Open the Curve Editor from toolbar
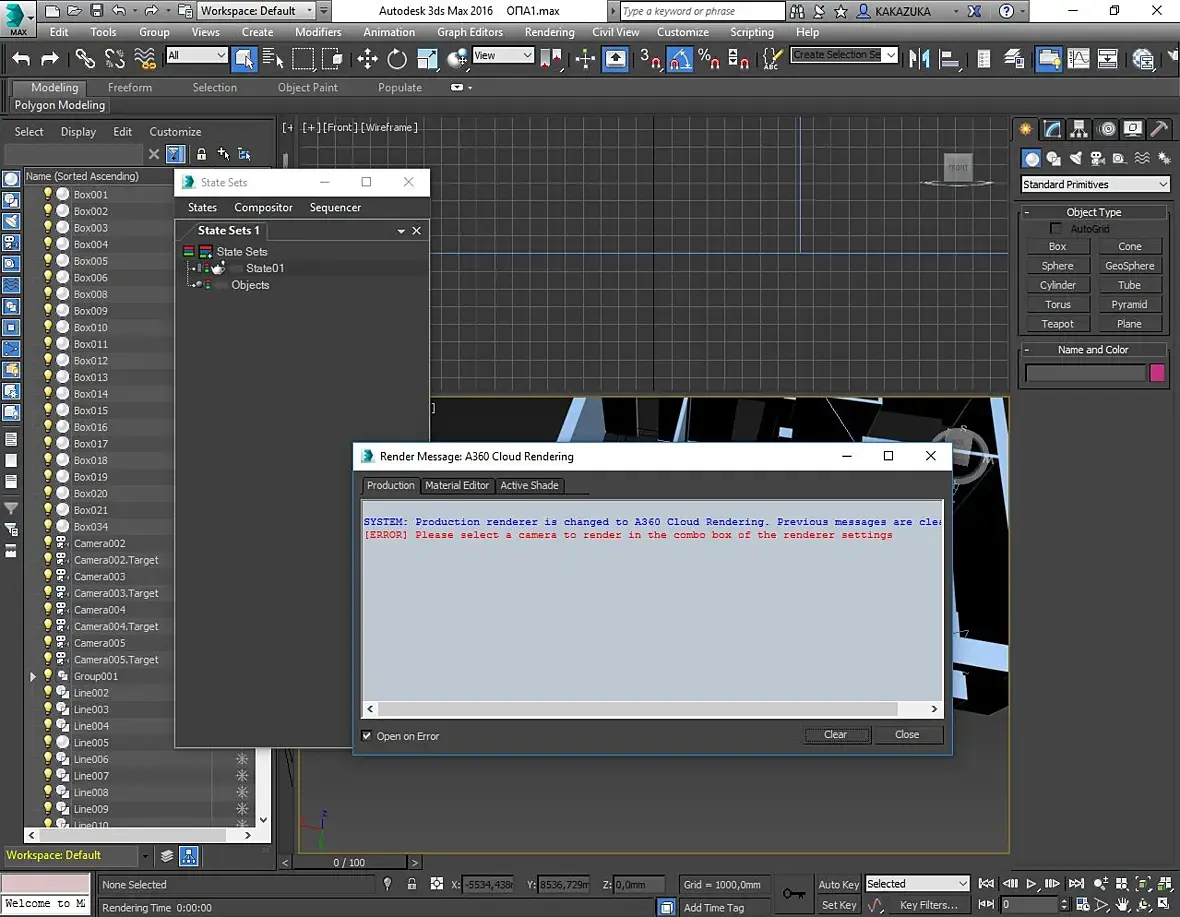 point(1078,59)
